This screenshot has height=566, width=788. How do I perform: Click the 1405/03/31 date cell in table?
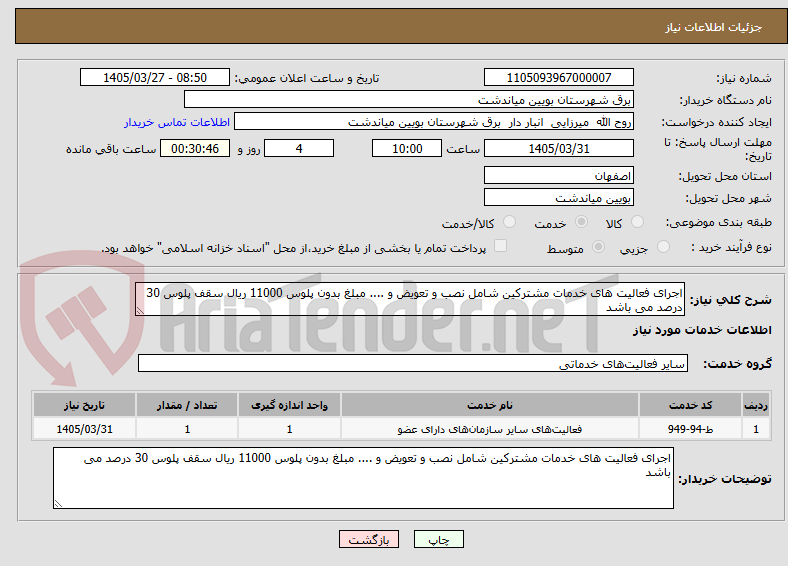click(84, 429)
